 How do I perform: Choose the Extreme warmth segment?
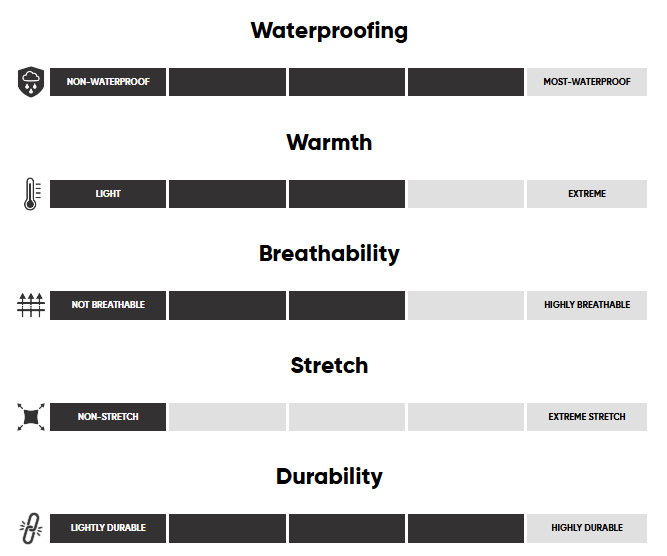point(587,194)
